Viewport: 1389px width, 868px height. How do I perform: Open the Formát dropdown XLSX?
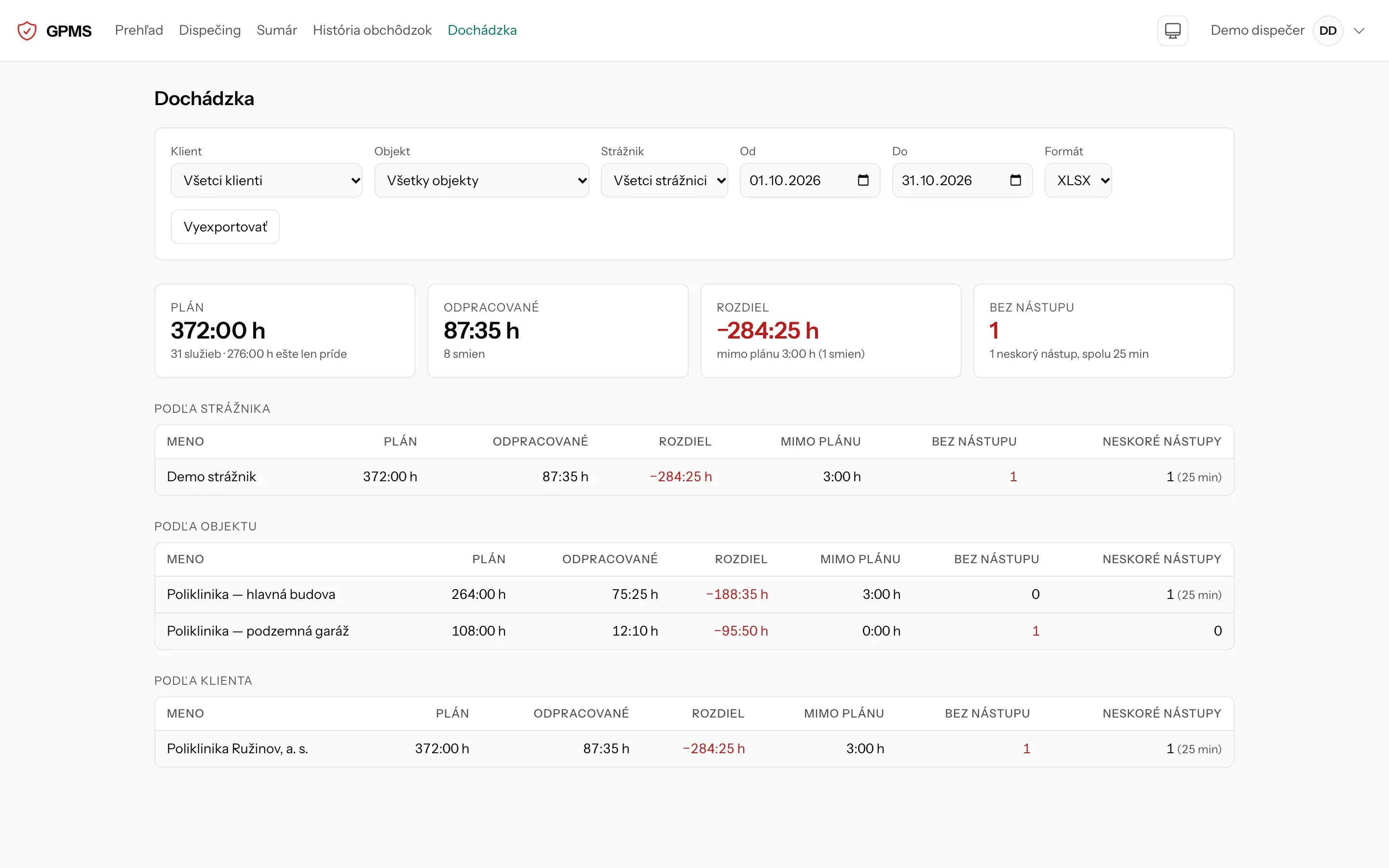click(1078, 180)
